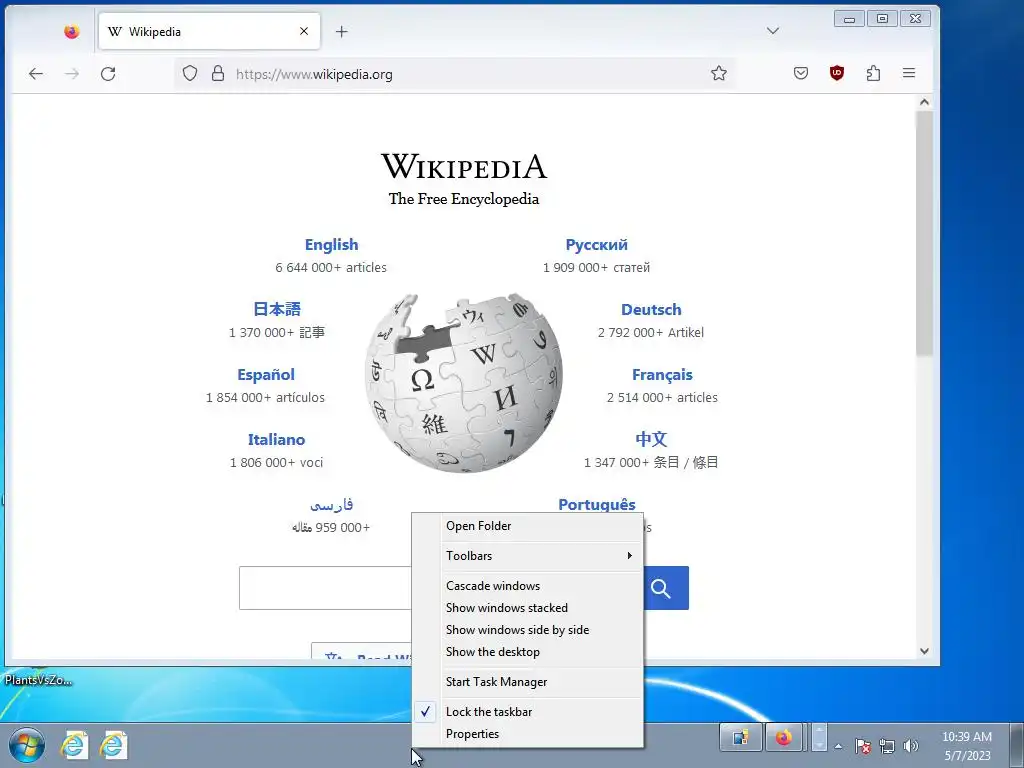Expand the Toolbars submenu
Image resolution: width=1024 pixels, height=768 pixels.
pyautogui.click(x=528, y=556)
